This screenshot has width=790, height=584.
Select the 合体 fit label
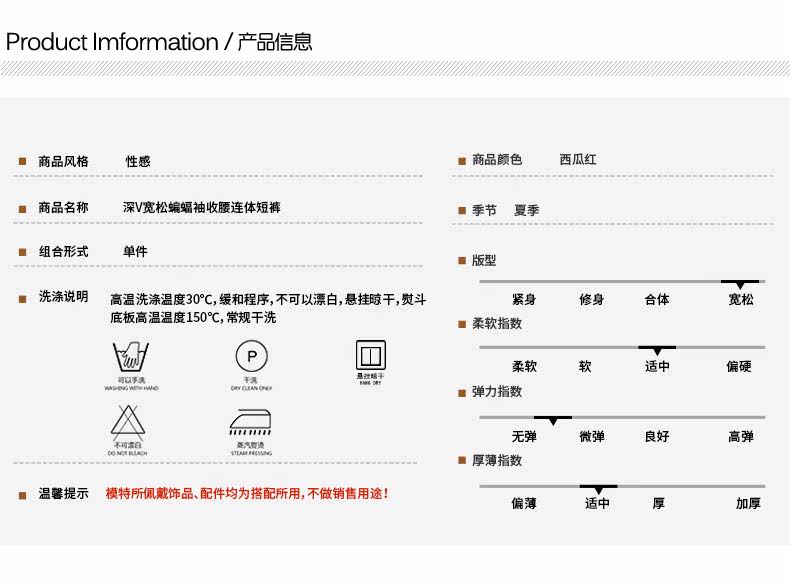pyautogui.click(x=657, y=299)
